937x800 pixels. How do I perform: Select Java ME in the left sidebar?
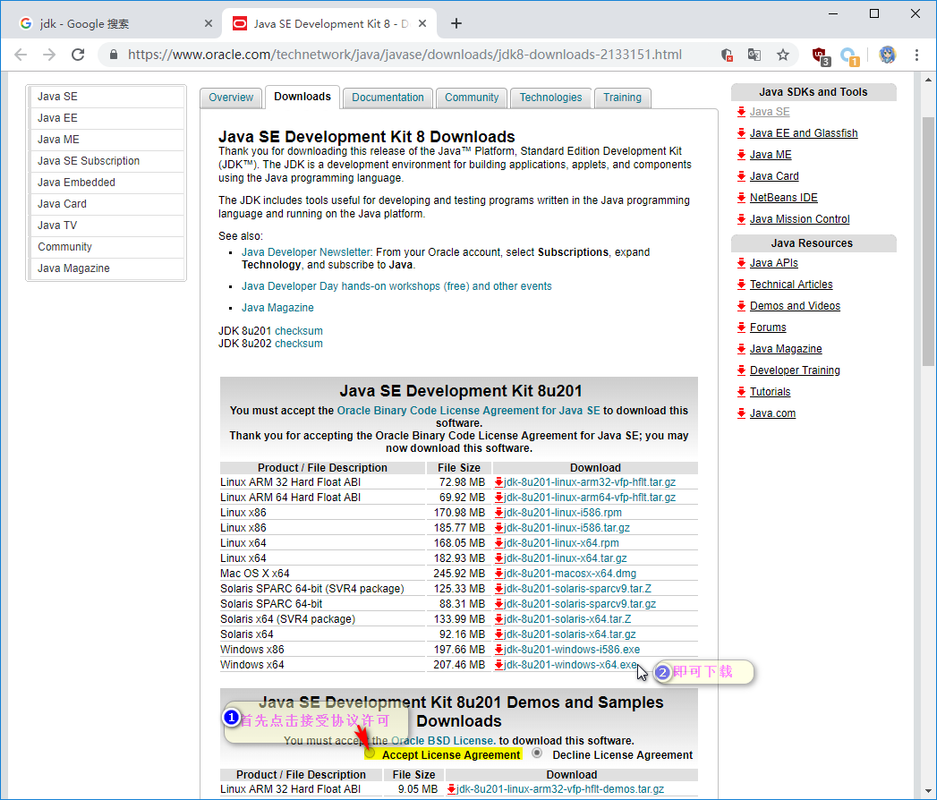coord(106,140)
